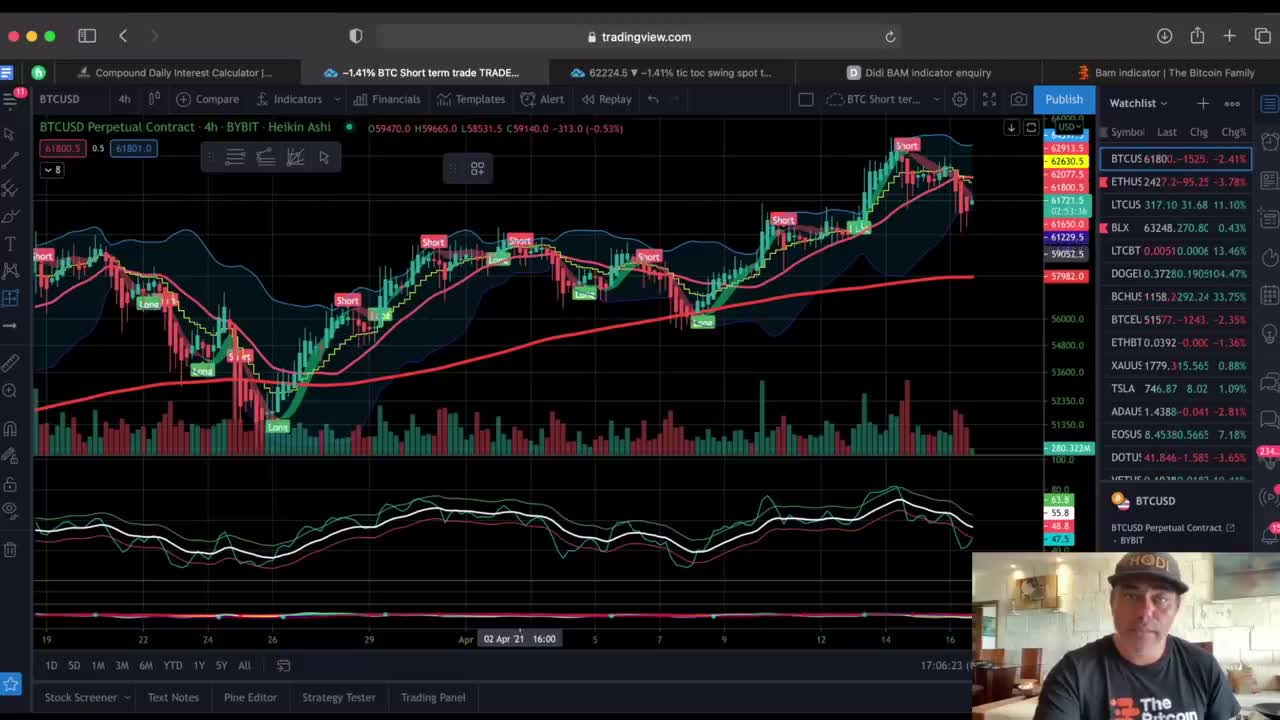This screenshot has width=1280, height=720.
Task: Open the USD currency dropdown on price axis
Action: click(x=1068, y=127)
